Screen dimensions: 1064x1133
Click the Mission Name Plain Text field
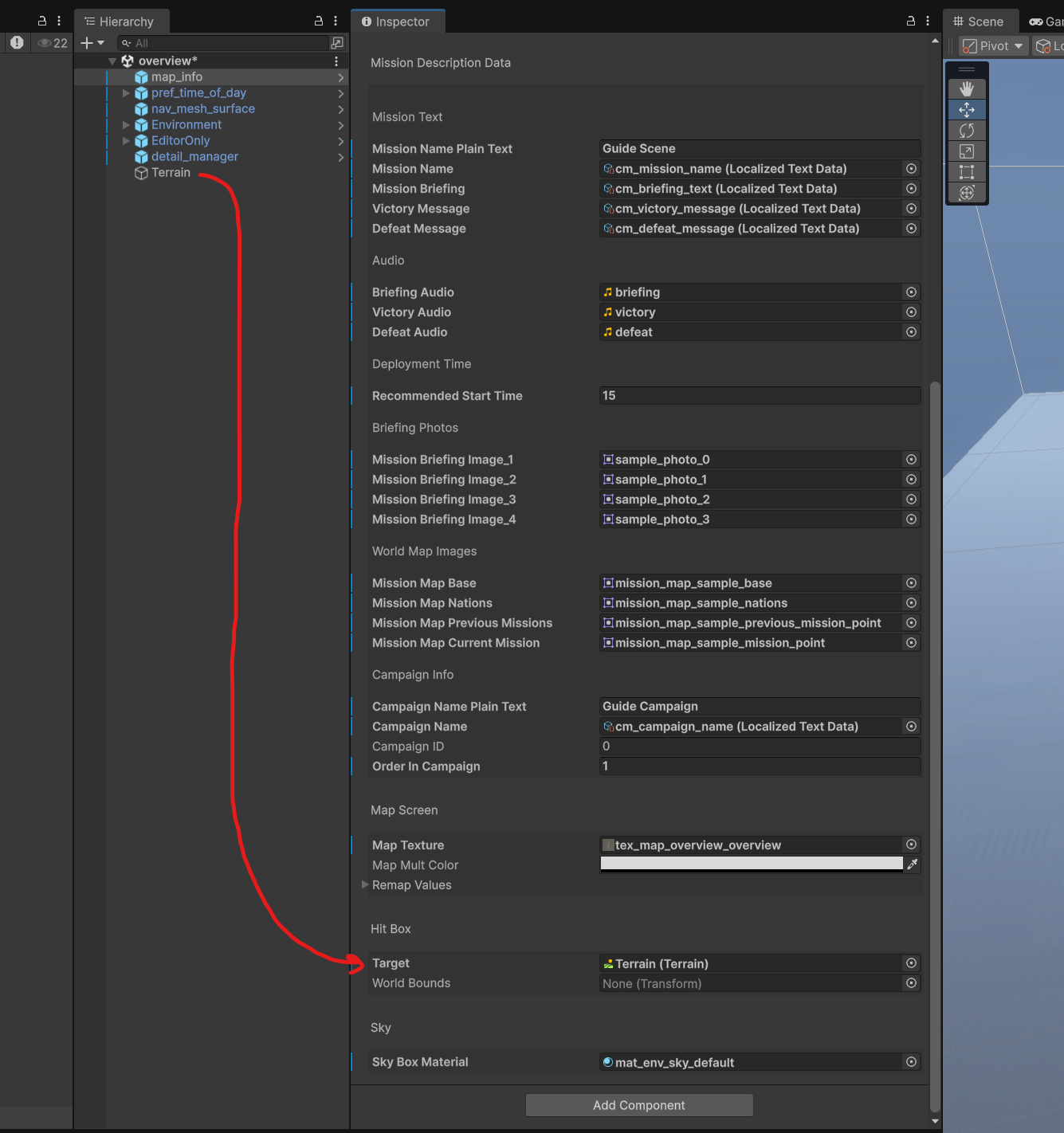point(760,148)
